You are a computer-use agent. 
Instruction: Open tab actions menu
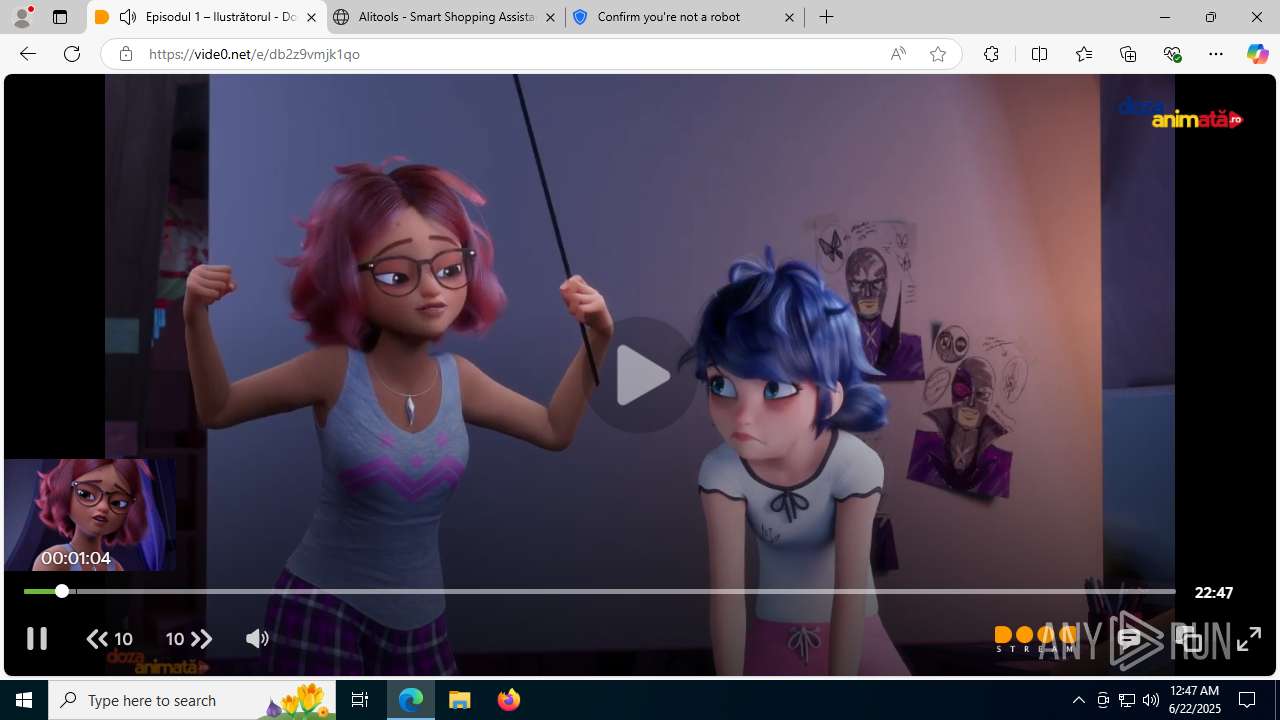[x=60, y=17]
